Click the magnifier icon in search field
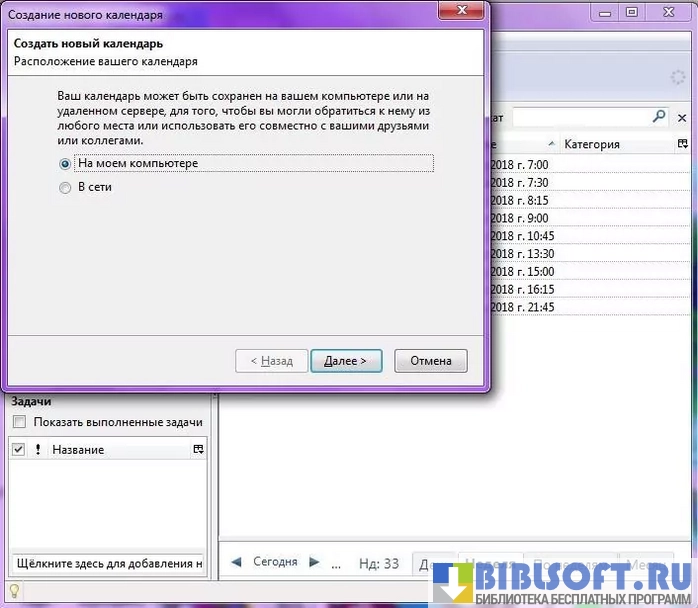698x608 pixels. click(x=659, y=117)
